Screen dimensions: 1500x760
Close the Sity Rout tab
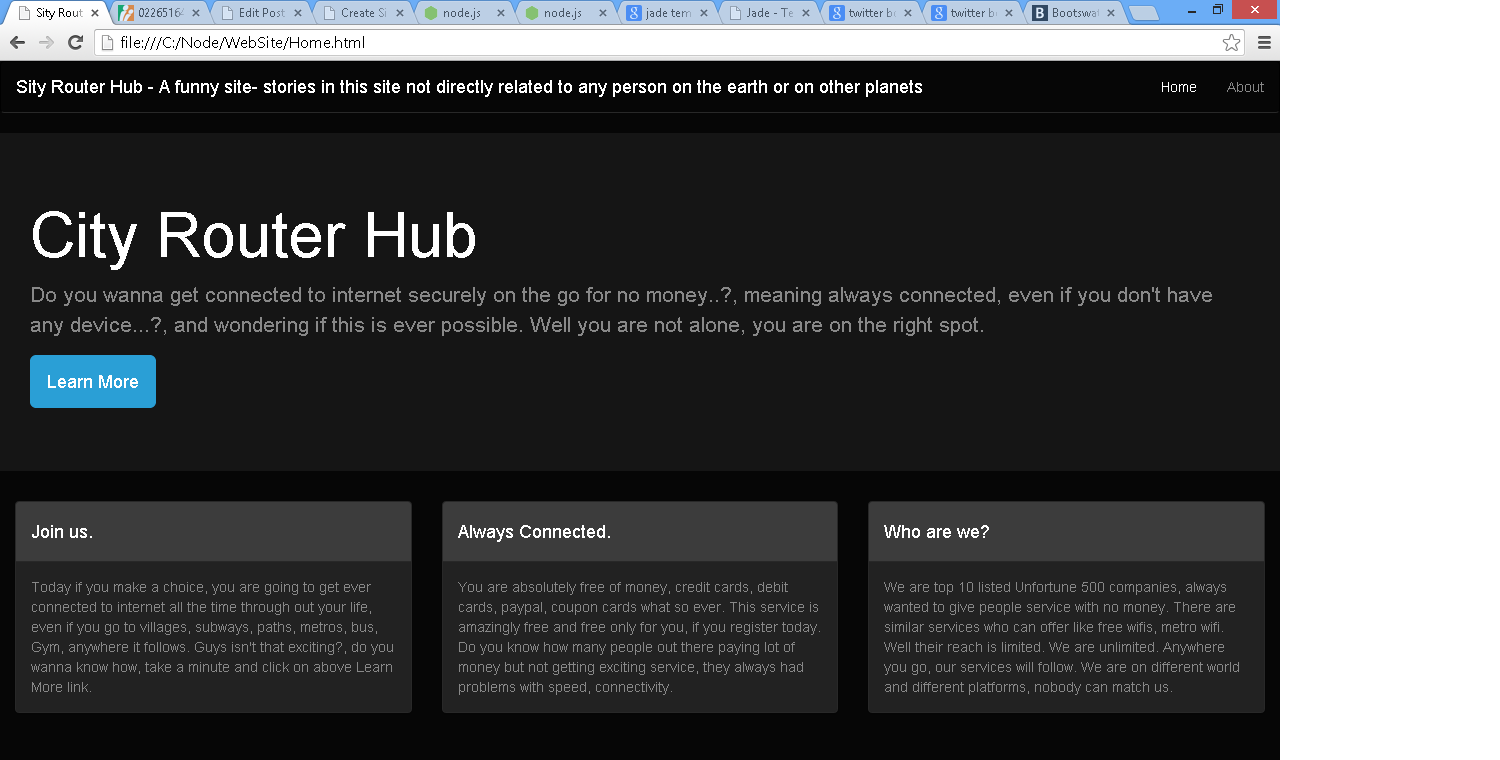(x=95, y=14)
